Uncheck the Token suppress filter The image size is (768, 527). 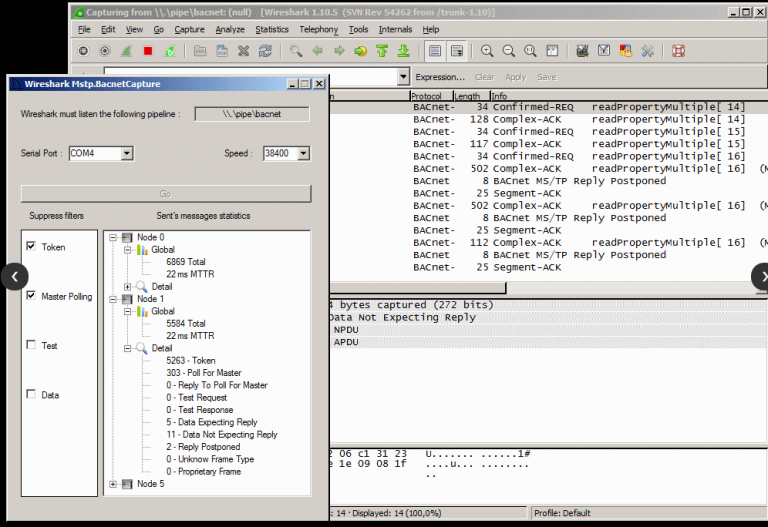pos(31,246)
